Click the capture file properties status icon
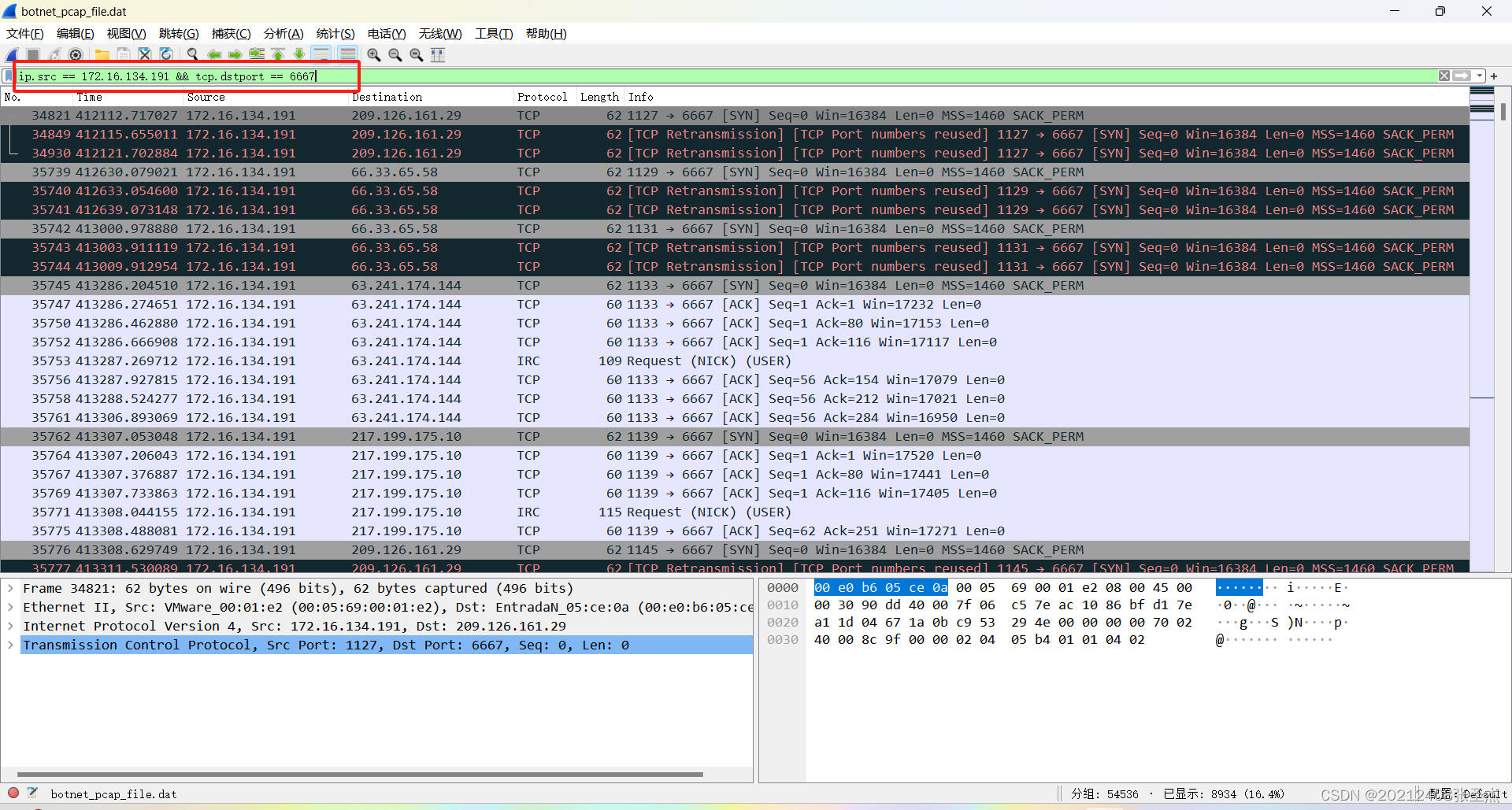Viewport: 1512px width, 810px height. point(33,793)
